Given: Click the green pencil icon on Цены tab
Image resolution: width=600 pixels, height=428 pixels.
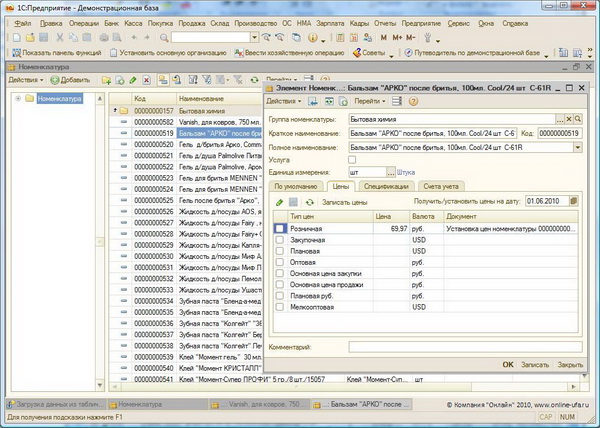Looking at the screenshot, I should [x=279, y=202].
